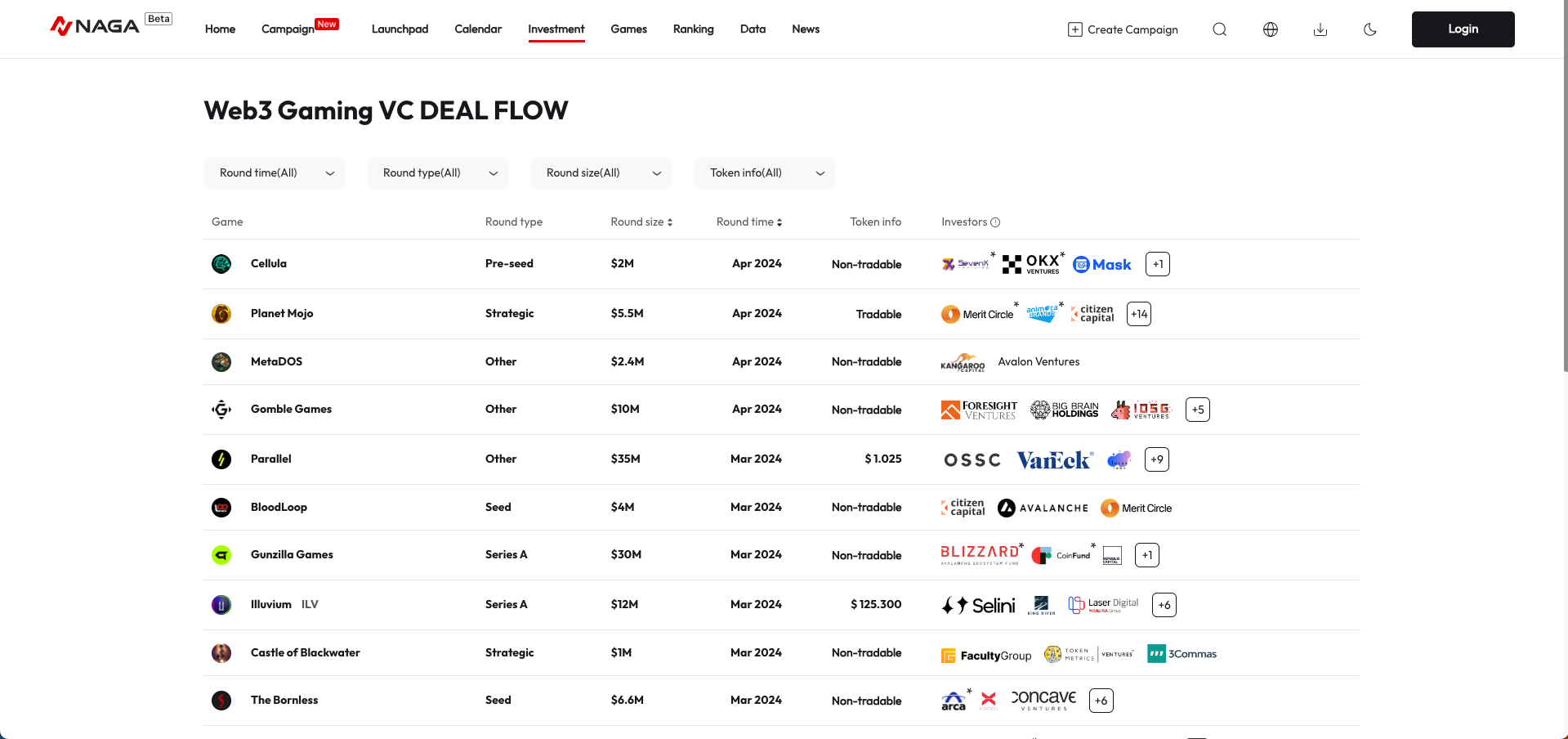This screenshot has width=1568, height=739.
Task: Click the Planet Mojo game icon
Action: [221, 313]
